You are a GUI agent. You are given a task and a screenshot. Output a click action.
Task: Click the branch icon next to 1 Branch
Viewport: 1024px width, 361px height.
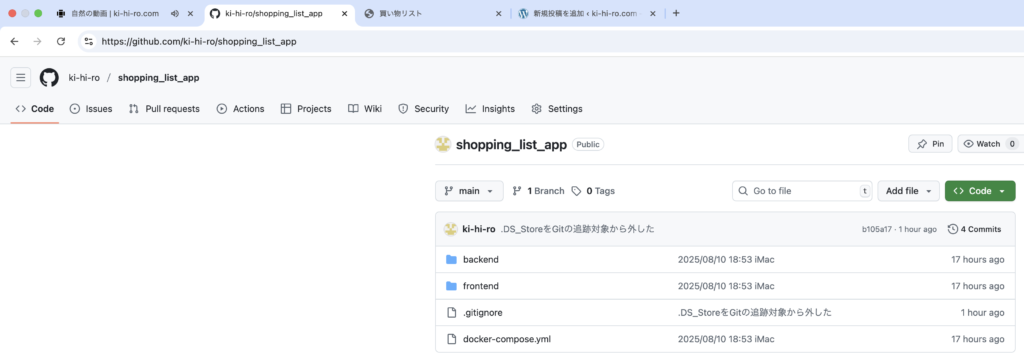point(517,191)
